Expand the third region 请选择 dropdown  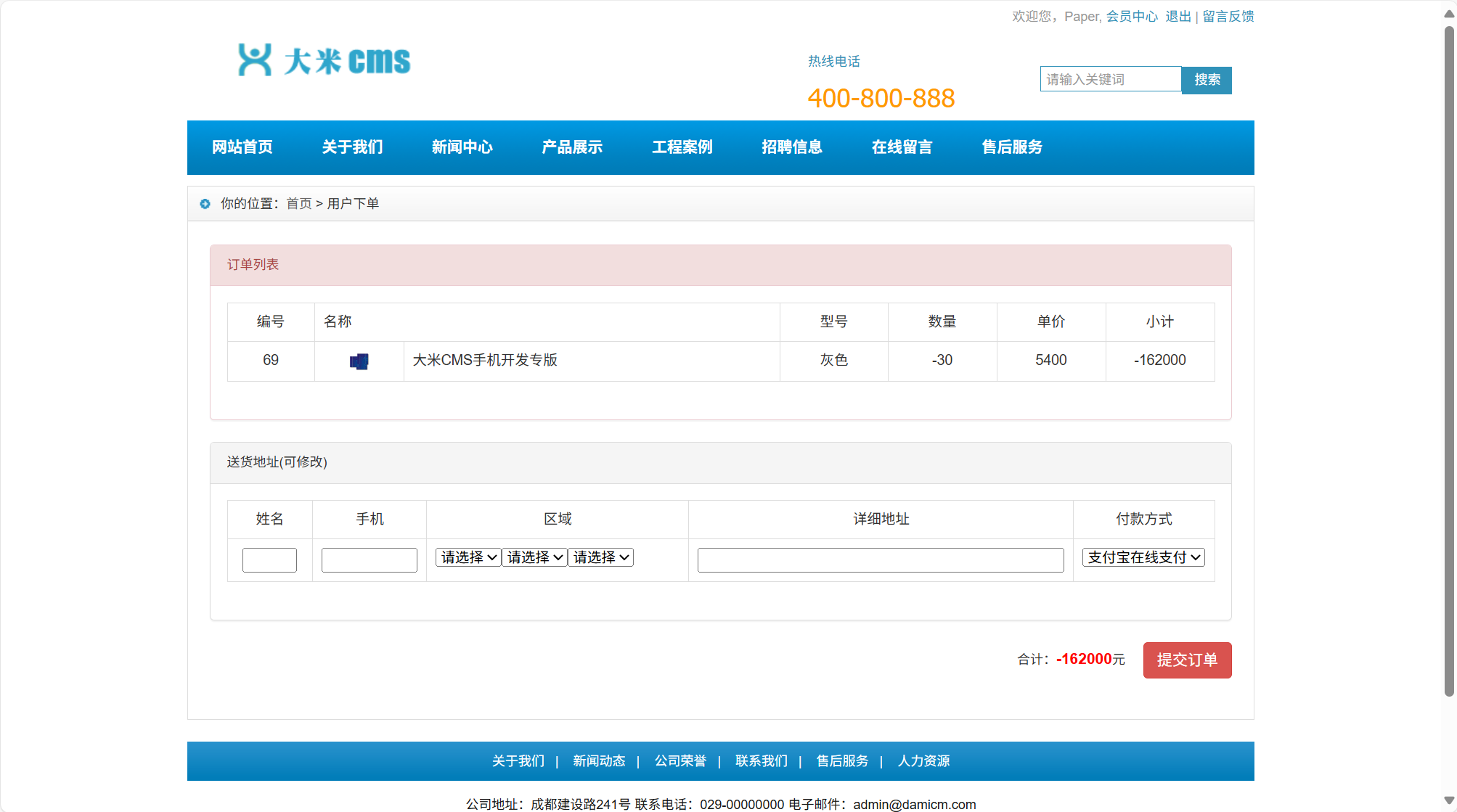pyautogui.click(x=600, y=557)
